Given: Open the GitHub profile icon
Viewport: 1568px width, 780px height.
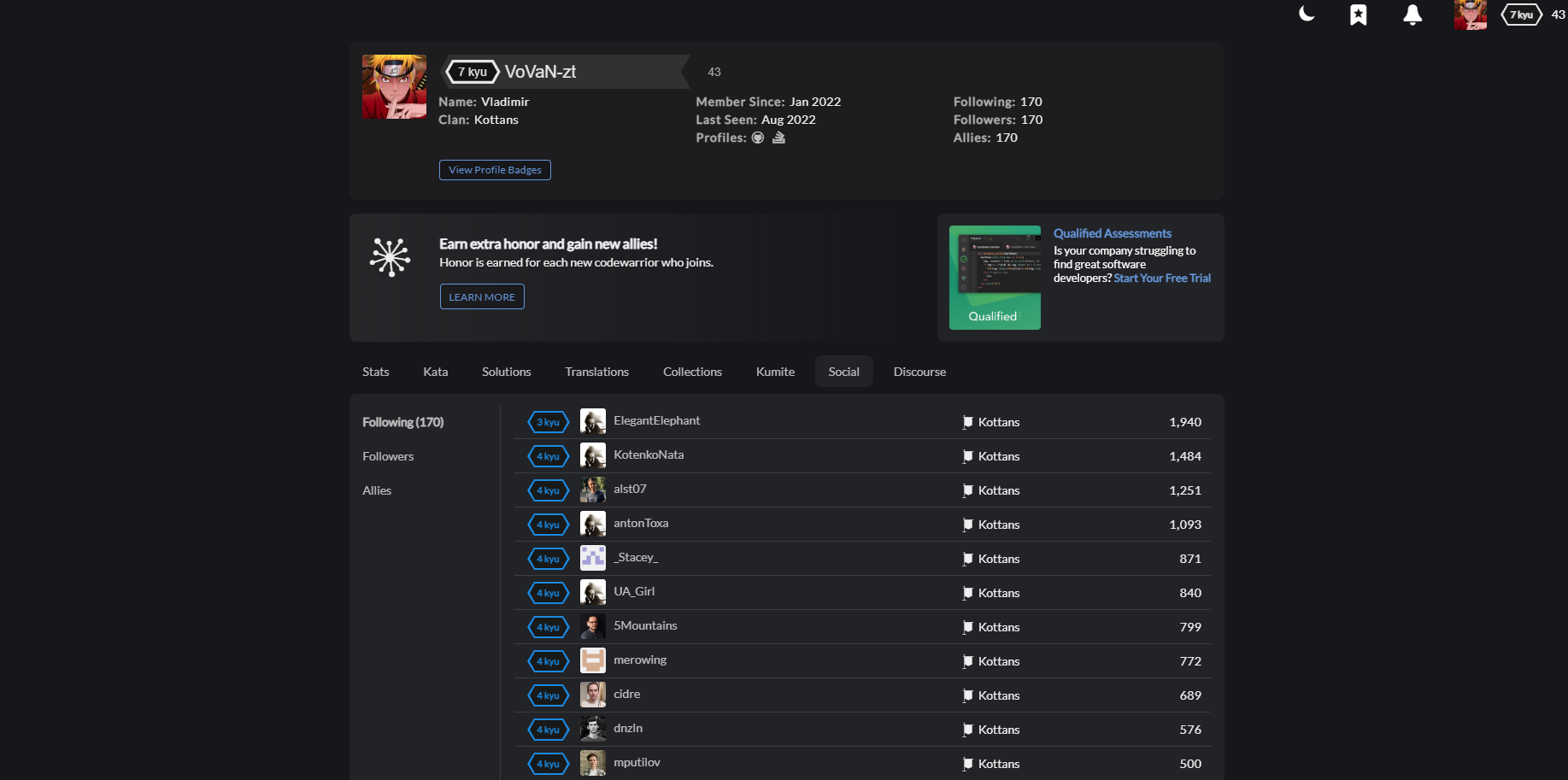Looking at the screenshot, I should click(x=758, y=138).
